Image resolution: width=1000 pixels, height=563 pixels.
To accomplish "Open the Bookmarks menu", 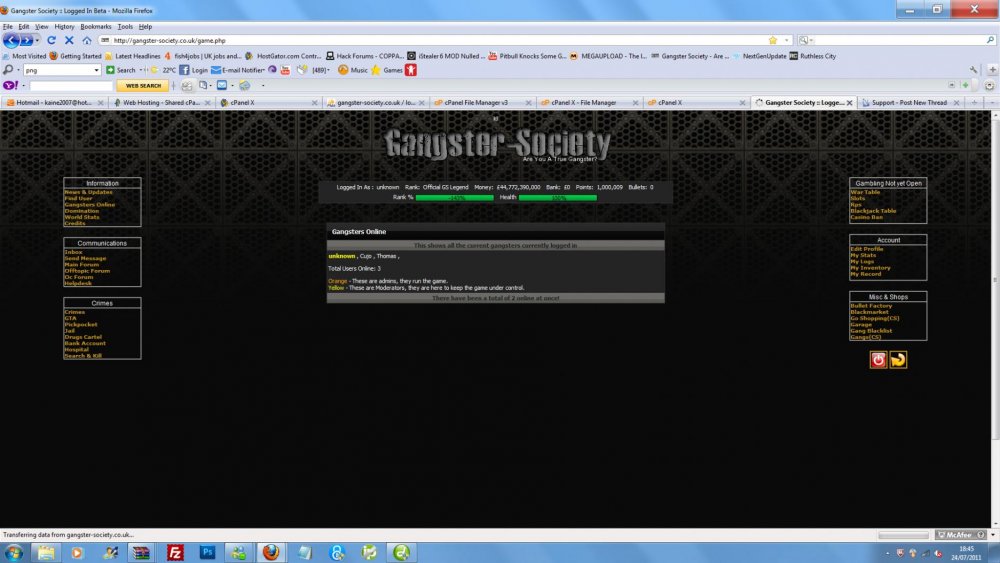I will point(96,26).
